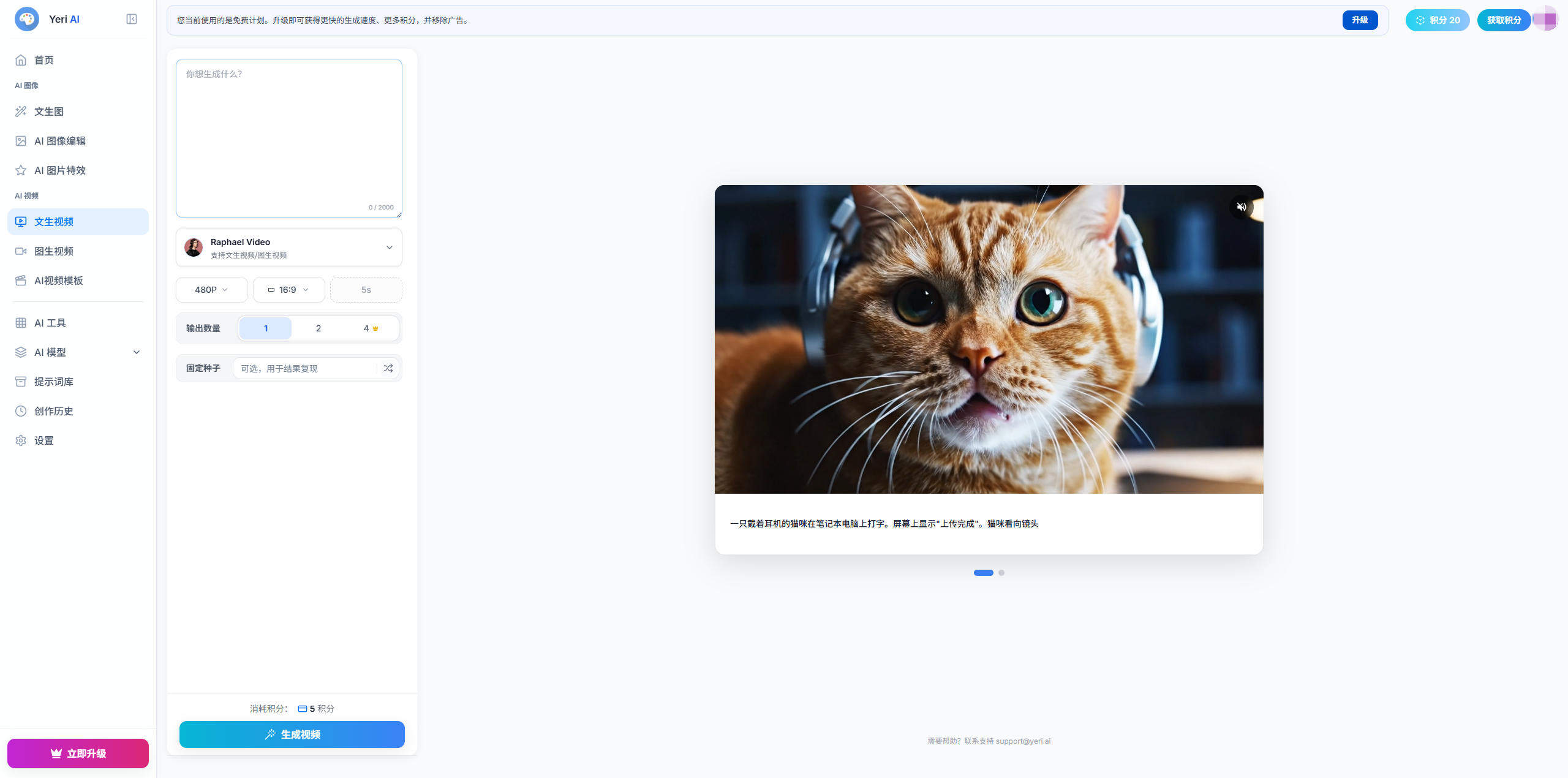Go to second carousel slide dot

coord(1001,573)
